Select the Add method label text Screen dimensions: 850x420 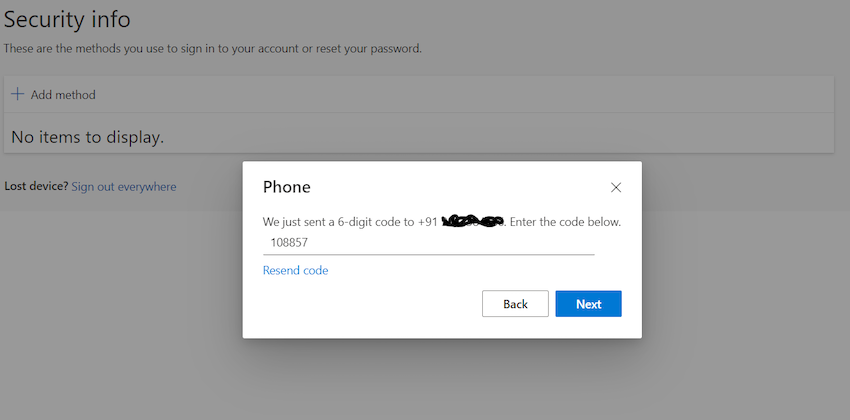pos(63,95)
